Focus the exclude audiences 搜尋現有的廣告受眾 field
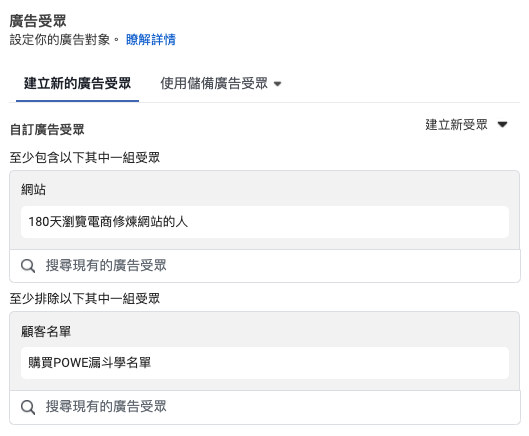Viewport: 529px width, 436px height. pyautogui.click(x=265, y=407)
